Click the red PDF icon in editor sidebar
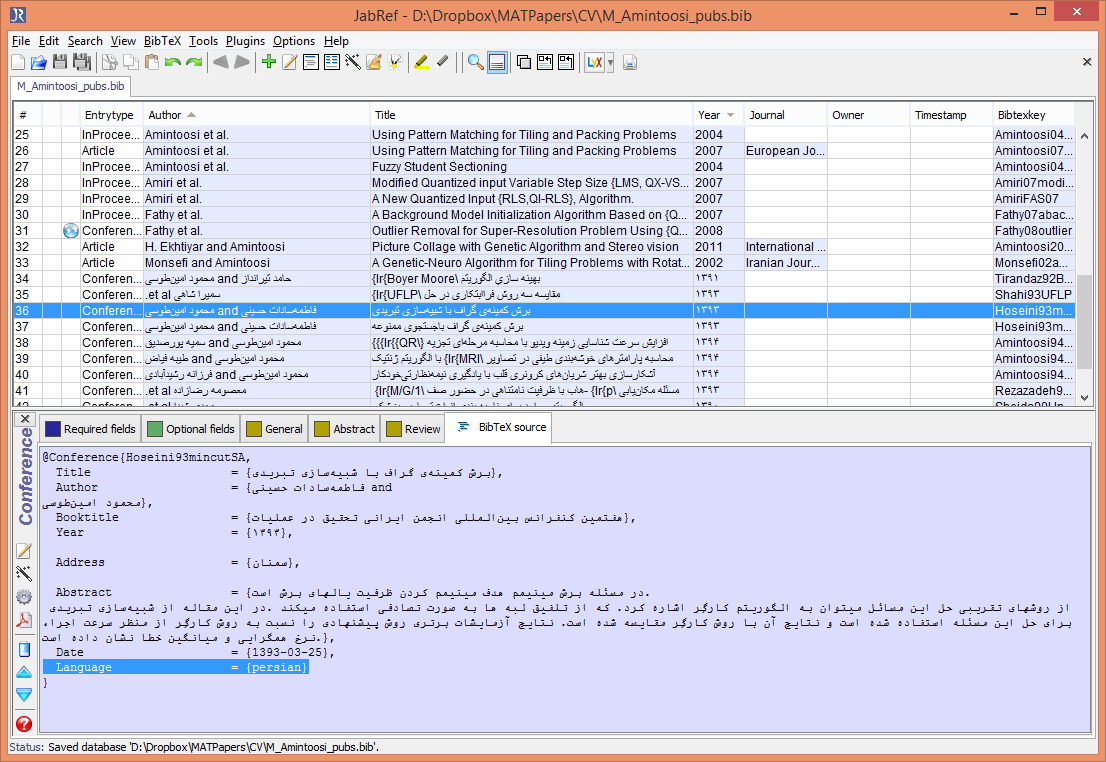This screenshot has width=1106, height=762. point(24,620)
